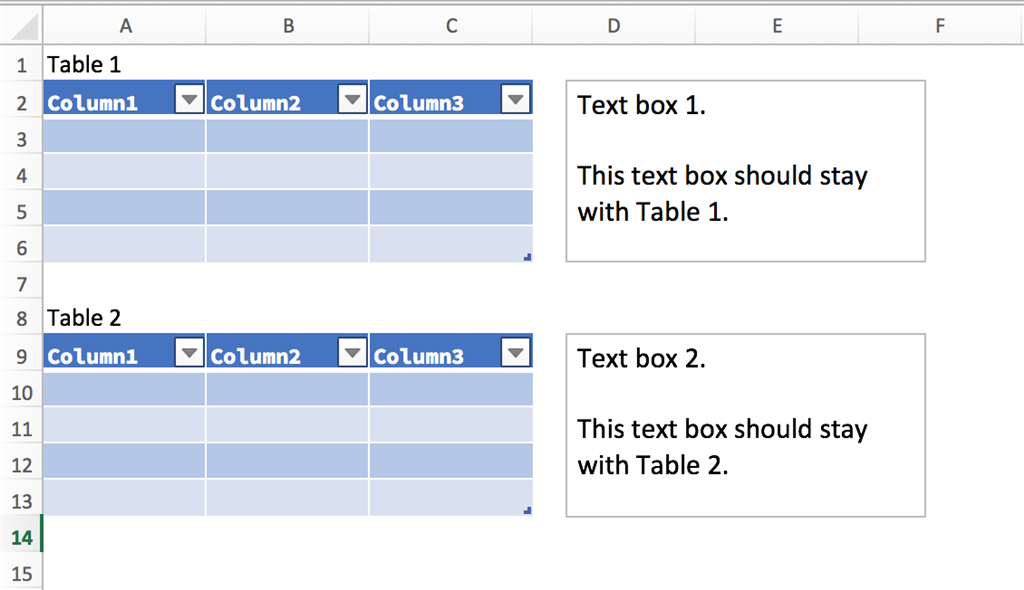Click inside Text box 1

(745, 171)
